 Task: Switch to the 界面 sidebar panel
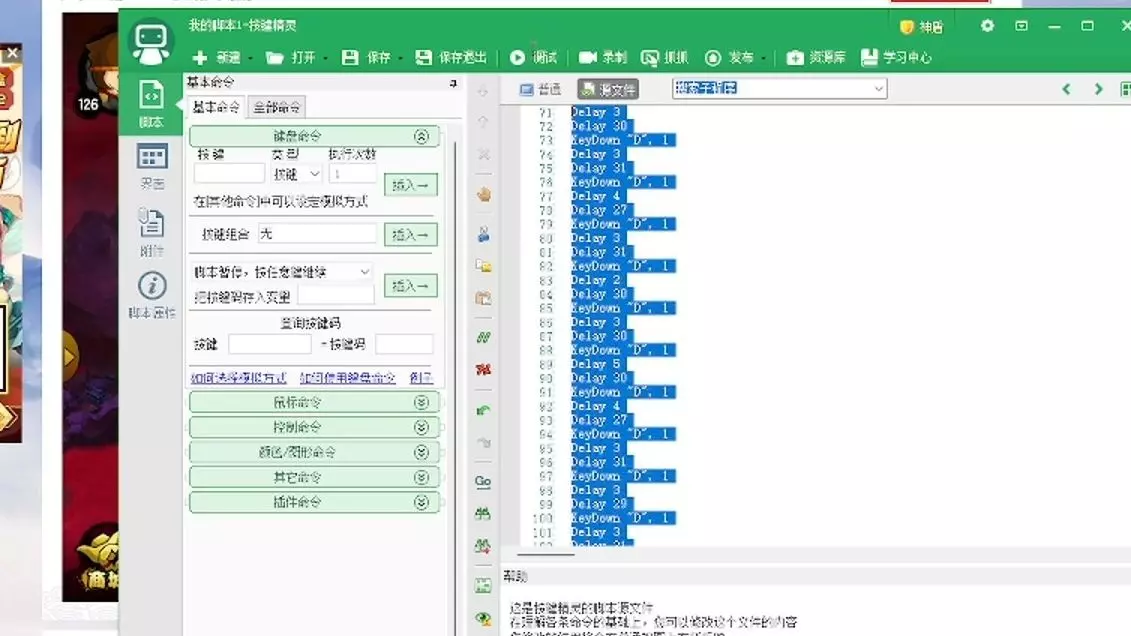click(151, 167)
